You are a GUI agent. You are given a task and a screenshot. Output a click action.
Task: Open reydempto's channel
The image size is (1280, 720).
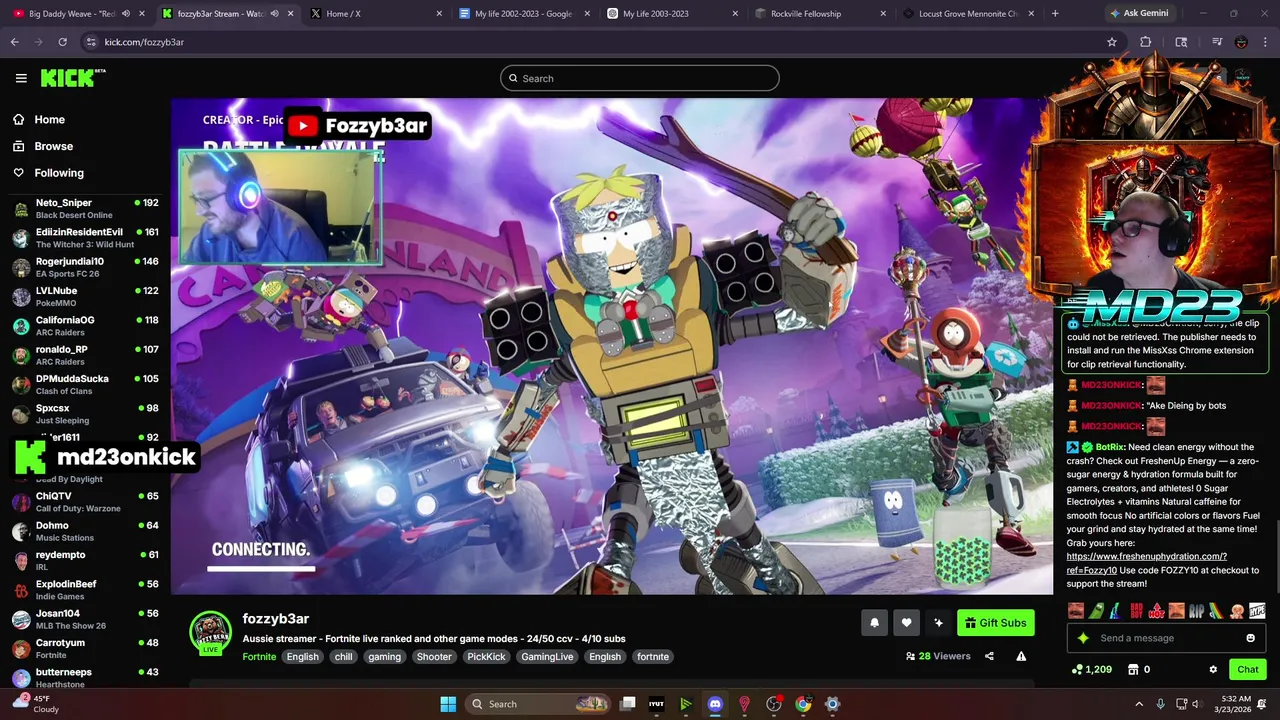pos(85,560)
